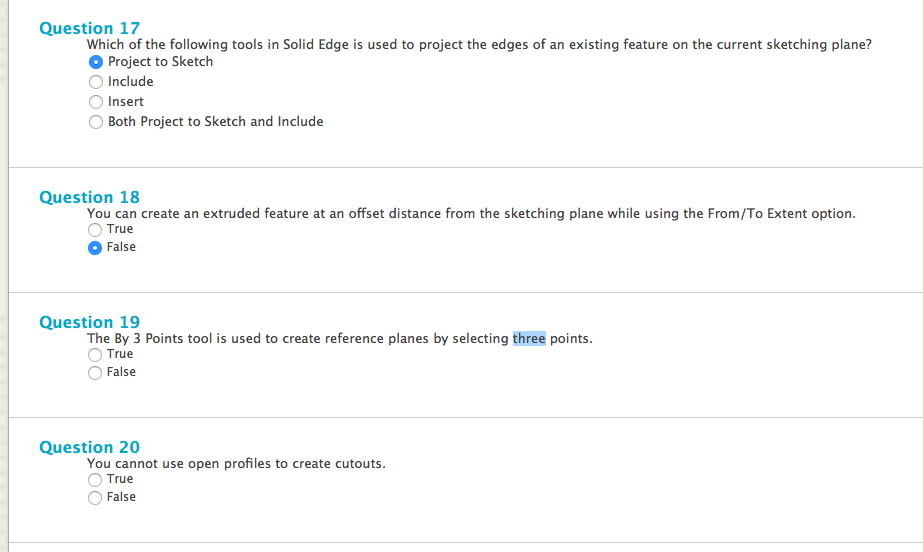
Task: Select 'Project to Sketch' radio option
Action: pos(96,62)
